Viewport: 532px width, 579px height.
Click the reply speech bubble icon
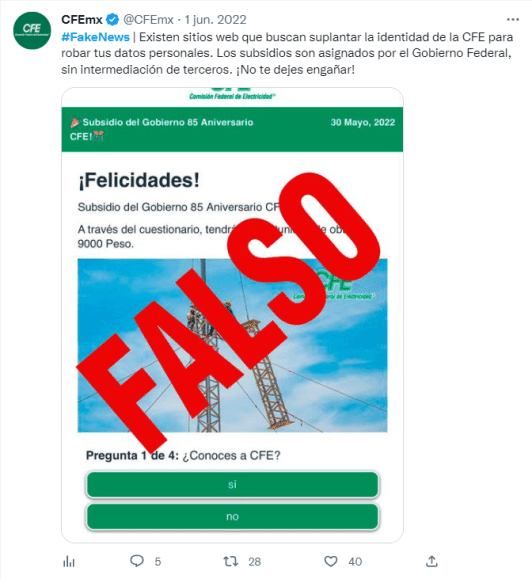[x=137, y=561]
